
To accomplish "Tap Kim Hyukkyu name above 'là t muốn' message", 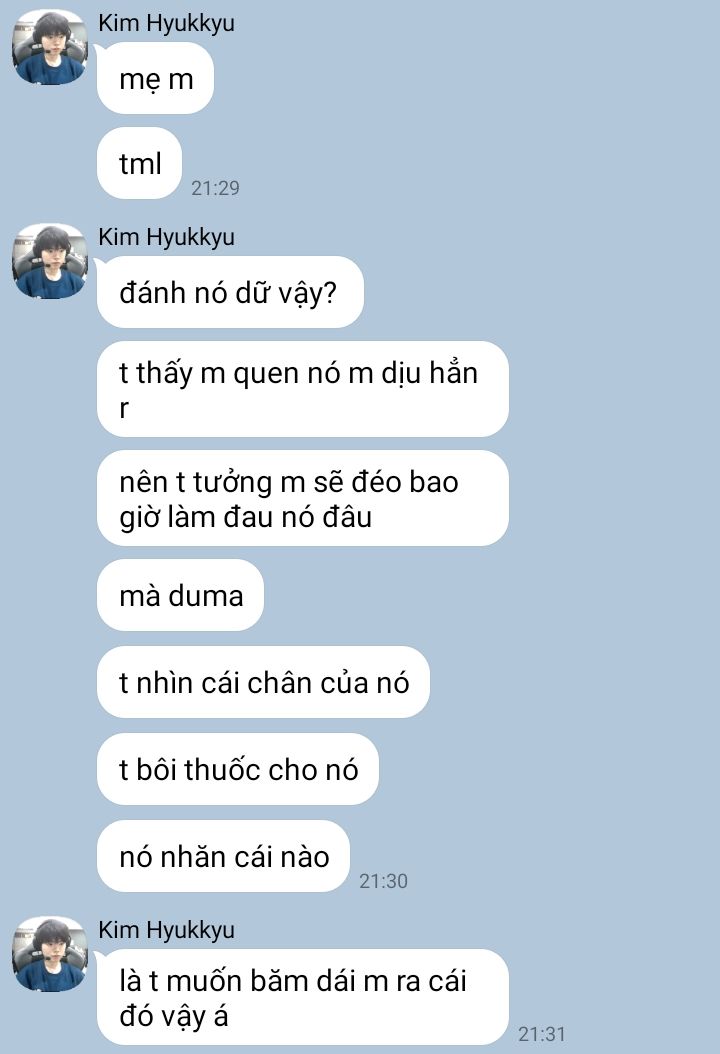I will click(166, 930).
